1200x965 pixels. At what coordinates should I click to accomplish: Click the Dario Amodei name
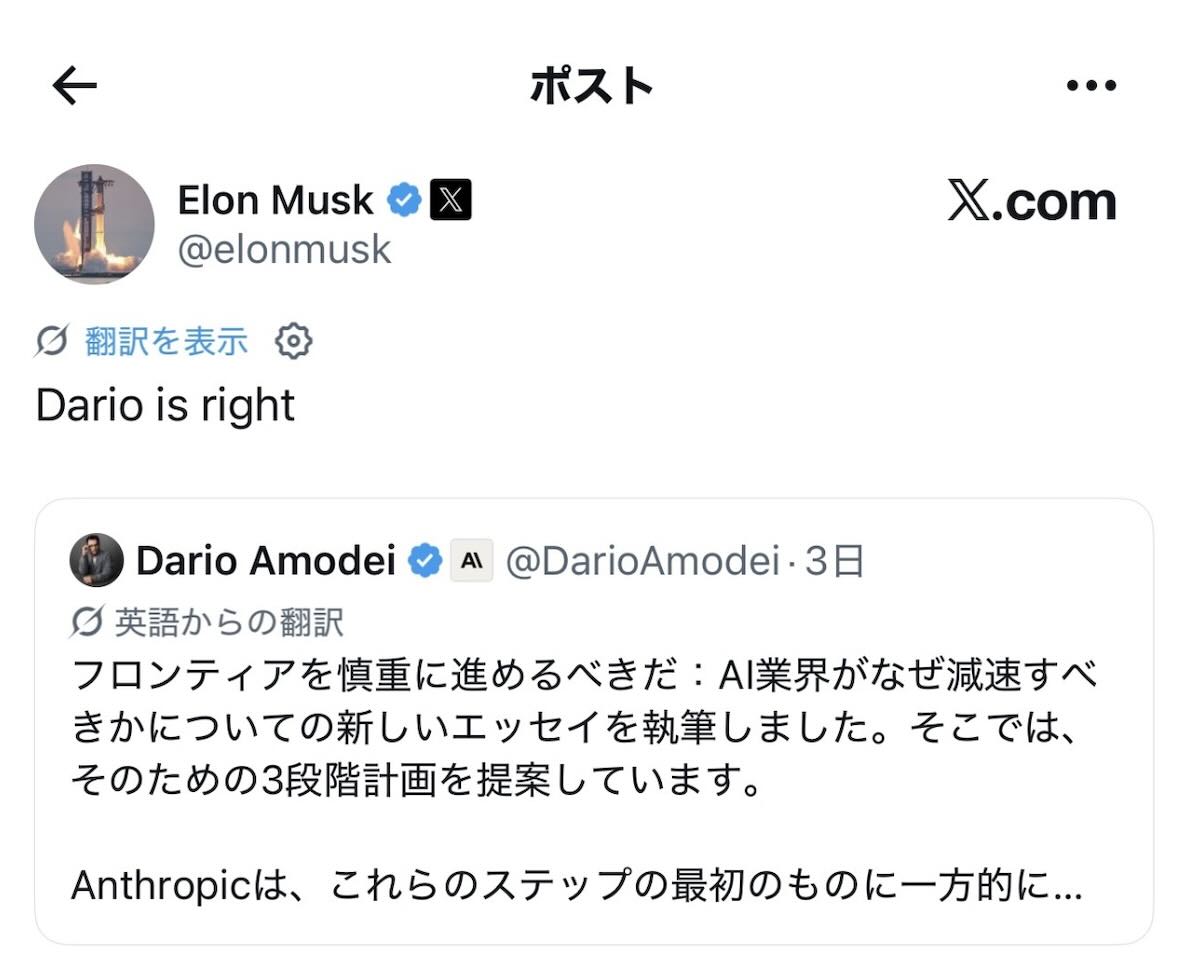click(266, 561)
